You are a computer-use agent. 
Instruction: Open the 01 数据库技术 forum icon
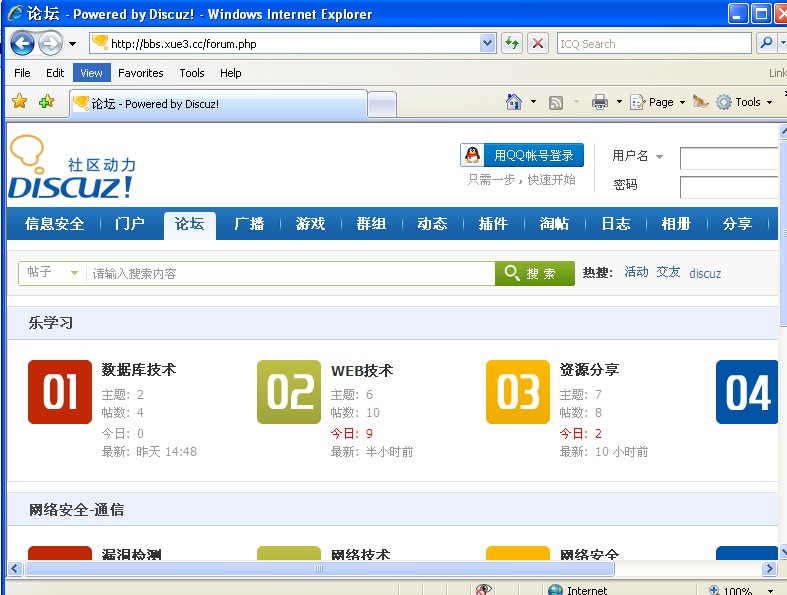click(x=60, y=392)
